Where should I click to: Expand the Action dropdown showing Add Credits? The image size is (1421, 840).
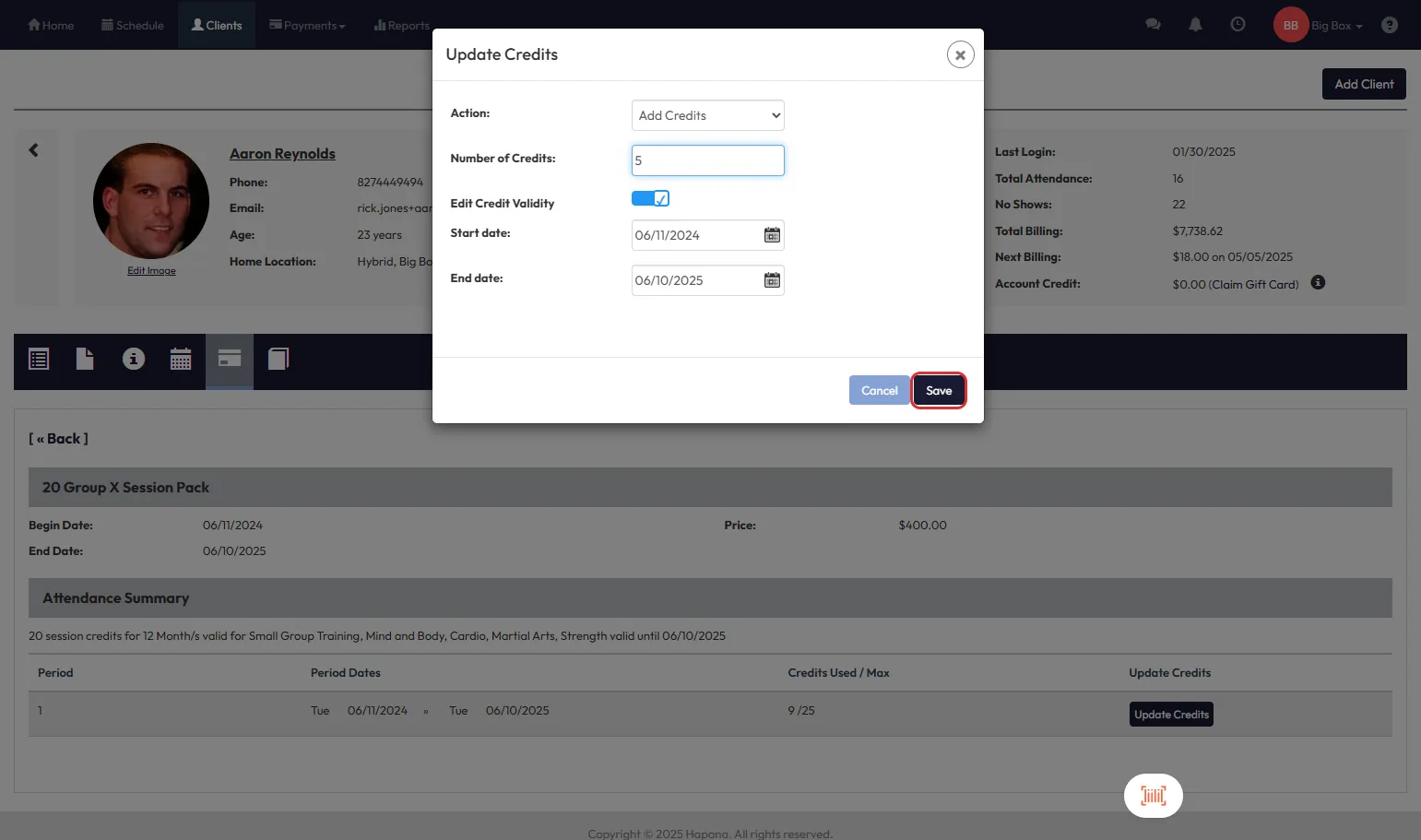tap(707, 115)
